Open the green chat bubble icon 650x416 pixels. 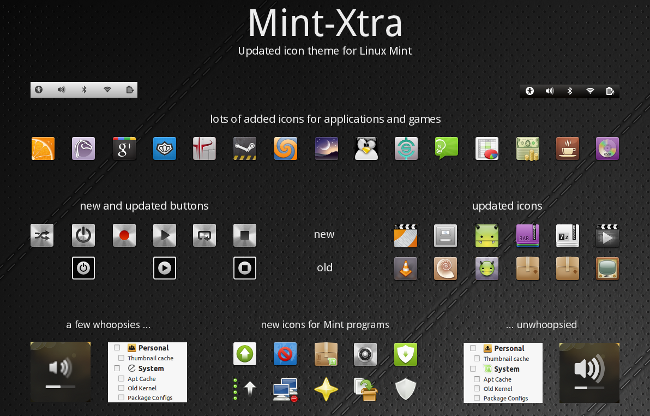click(446, 148)
